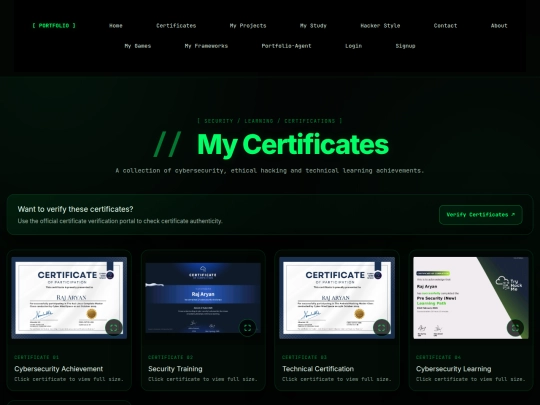This screenshot has height=405, width=540.
Task: Select Hacker Style nav item
Action: pos(380,25)
